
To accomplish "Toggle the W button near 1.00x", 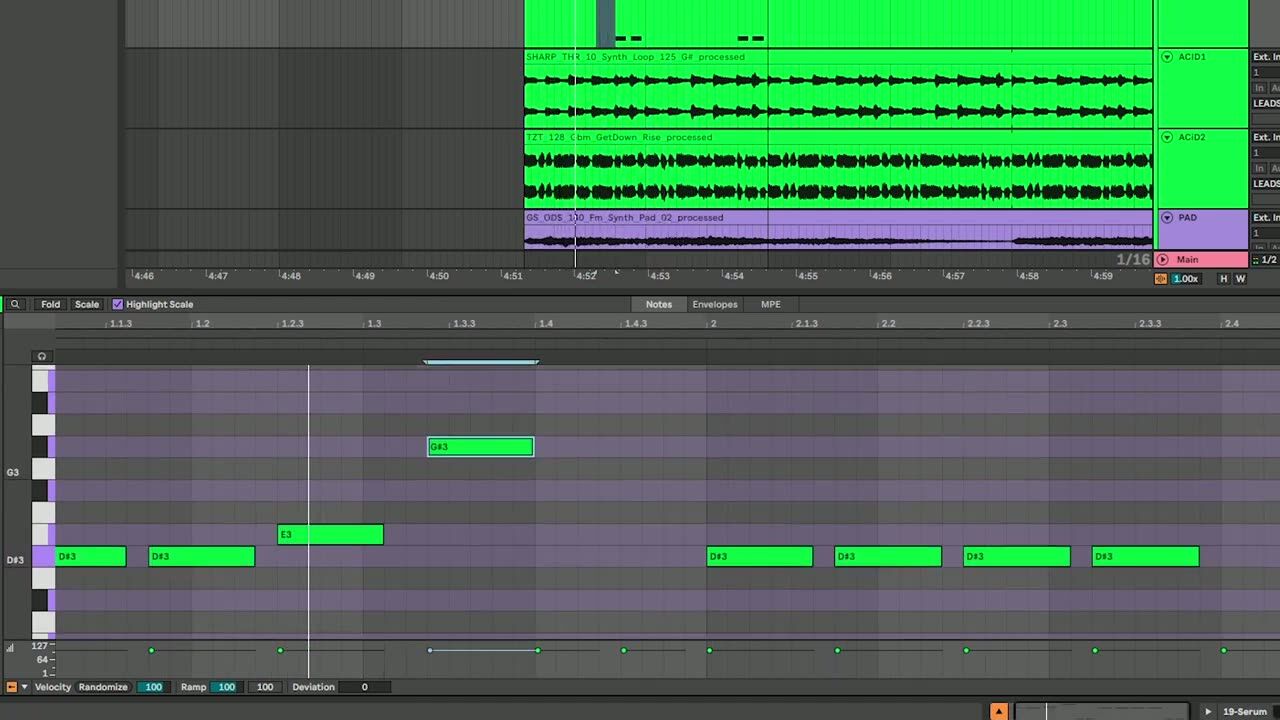I will 1240,279.
